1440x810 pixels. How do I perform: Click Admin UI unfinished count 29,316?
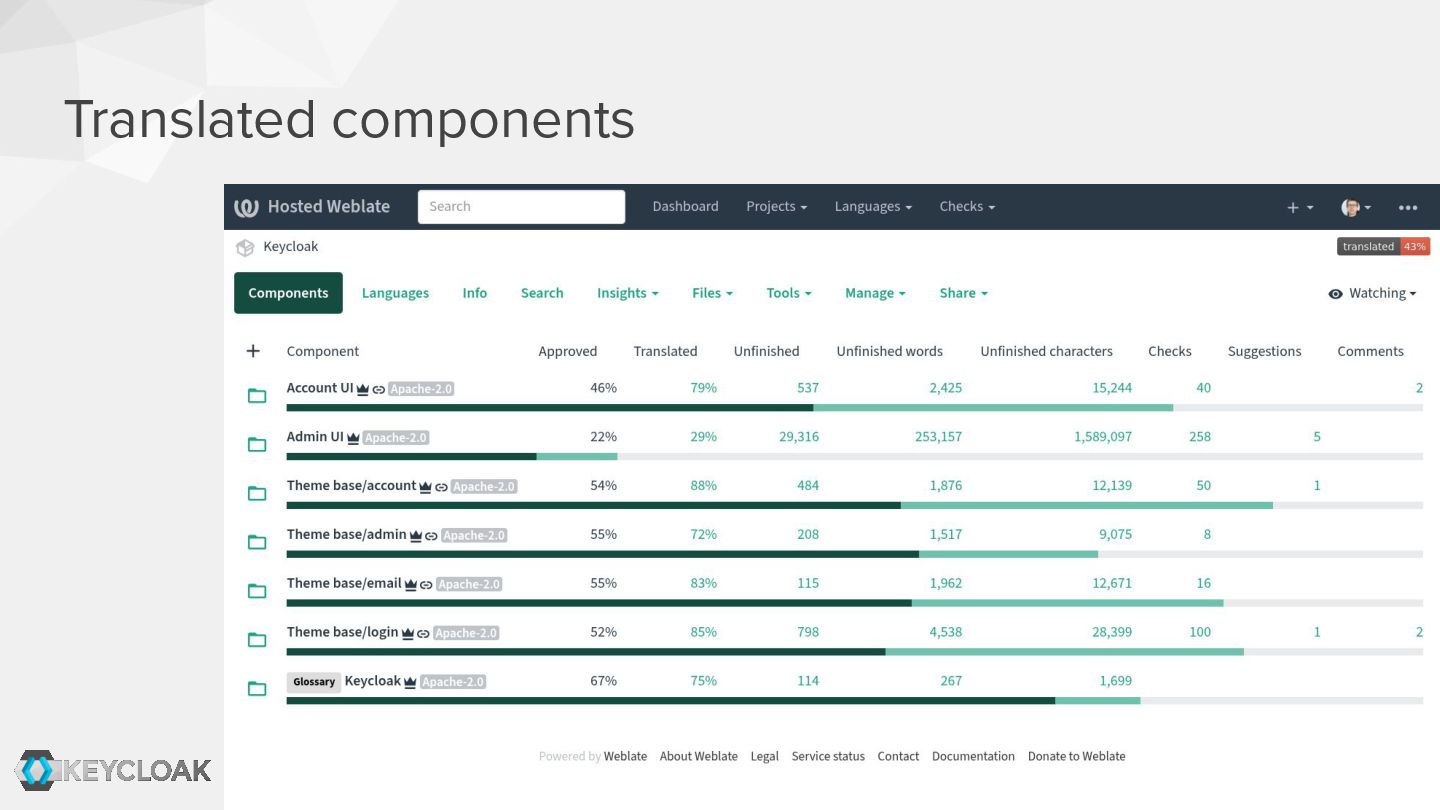pos(799,437)
